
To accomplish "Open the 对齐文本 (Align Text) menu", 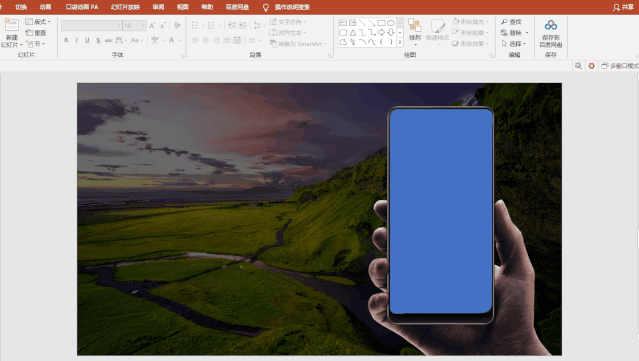I will (288, 33).
